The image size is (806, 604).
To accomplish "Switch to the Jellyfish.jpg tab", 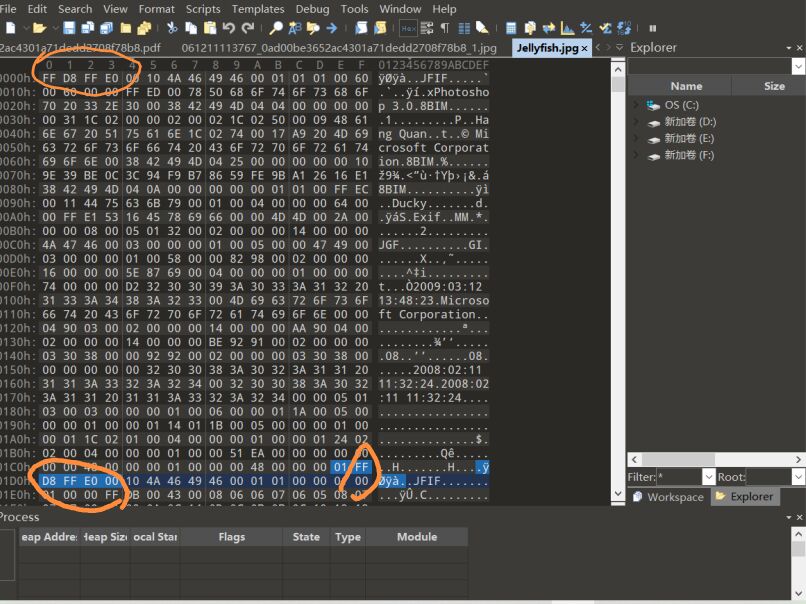I will pos(545,46).
